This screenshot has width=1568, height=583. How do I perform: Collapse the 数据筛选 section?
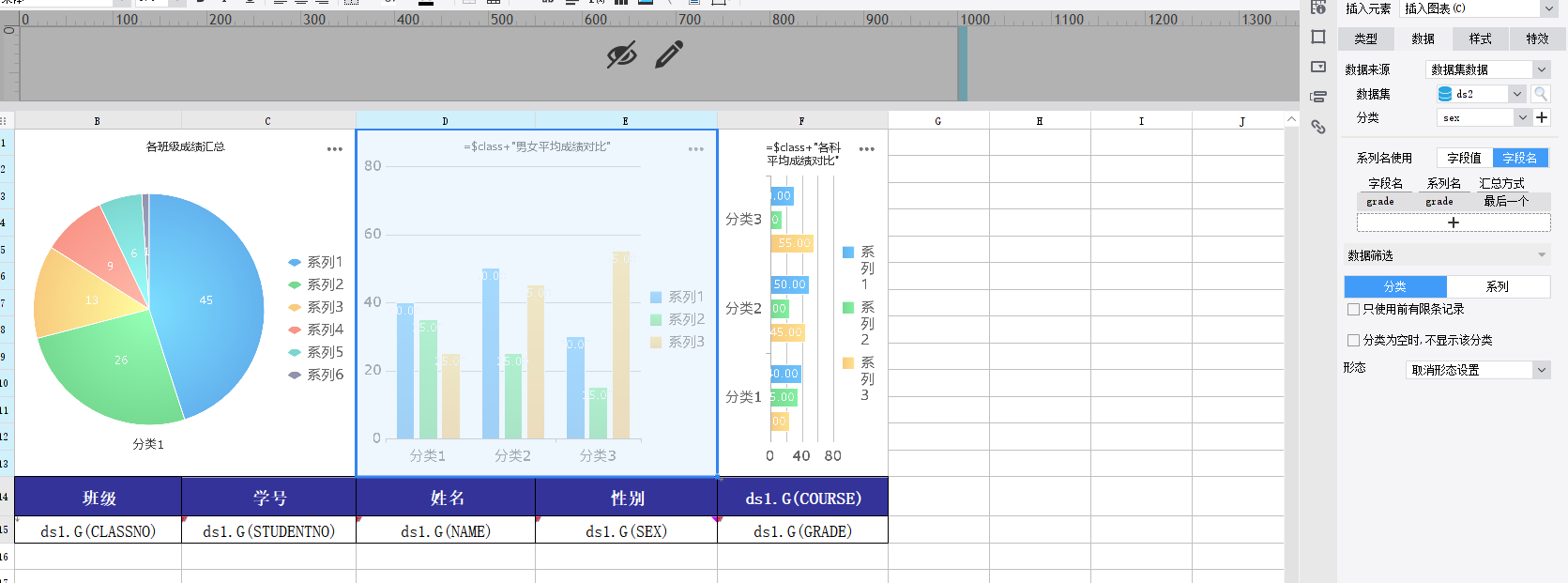[x=1542, y=255]
